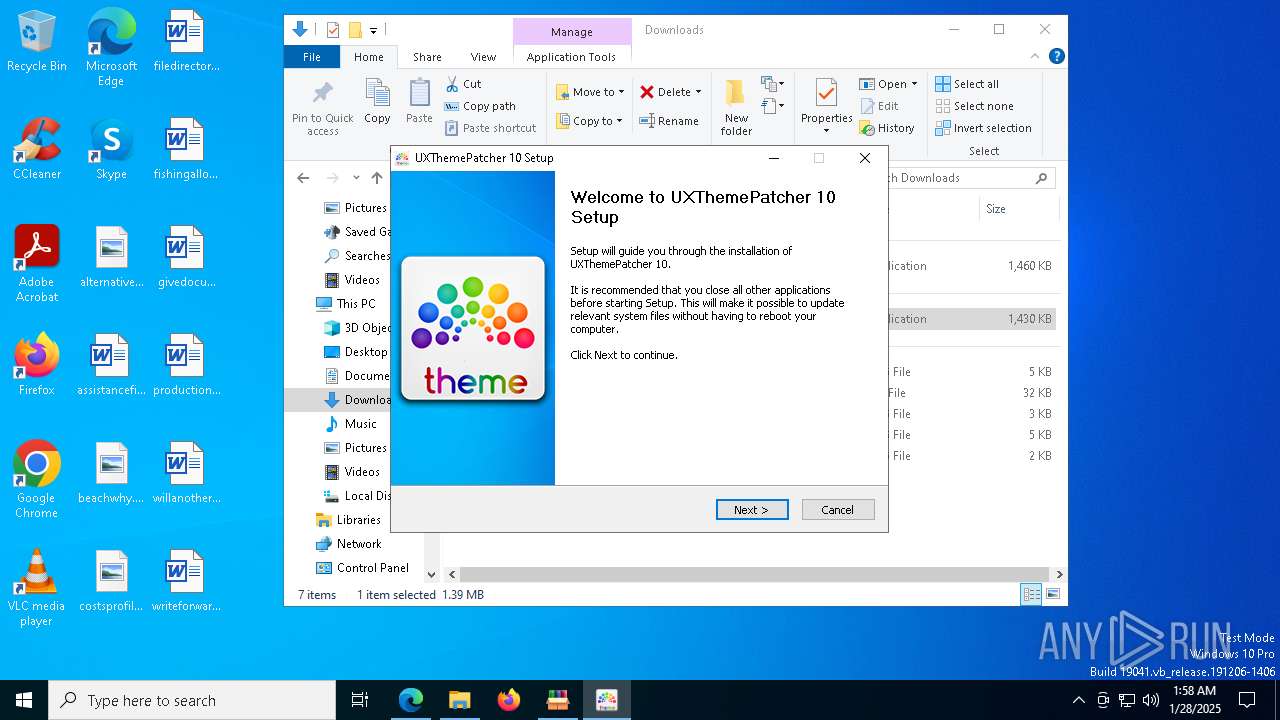Viewport: 1280px width, 720px height.
Task: Click Rename in the ribbon
Action: (x=669, y=121)
